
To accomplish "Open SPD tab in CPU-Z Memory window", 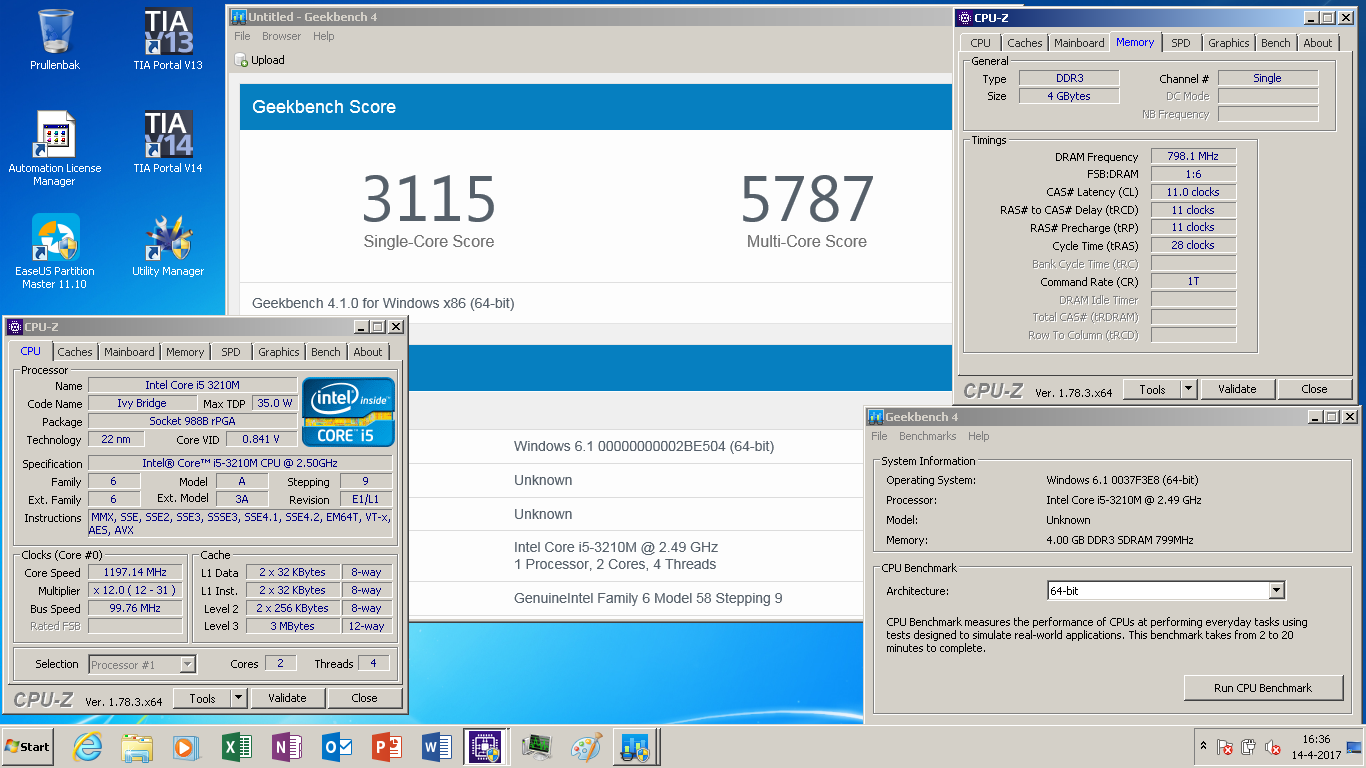I will click(x=1181, y=43).
